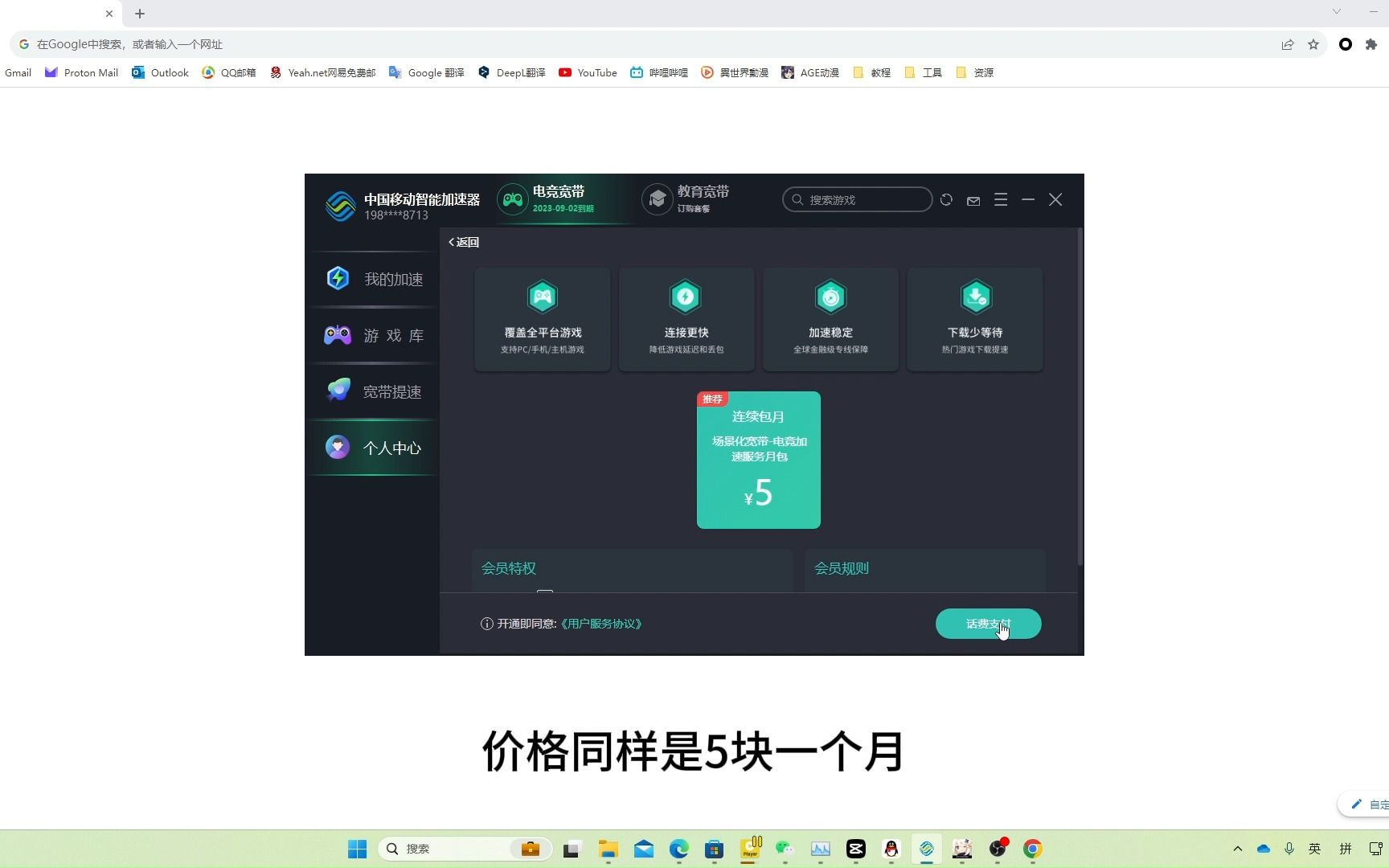Click the 下载少等待 feature card
Viewport: 1389px width, 868px height.
[x=975, y=319]
